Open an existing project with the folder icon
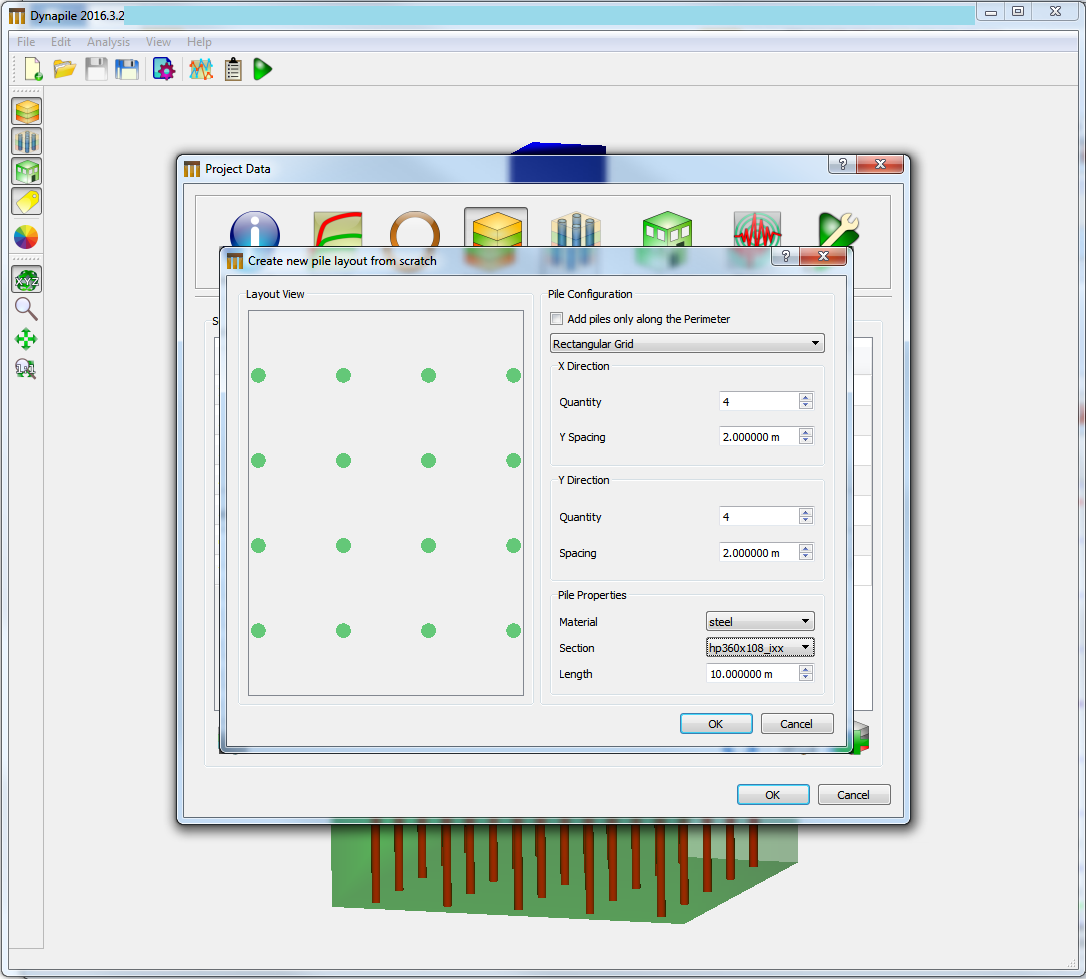This screenshot has height=979, width=1086. click(x=64, y=69)
